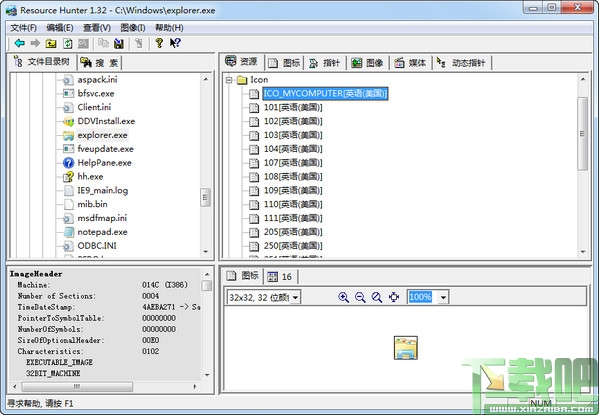Select msdfmap.ini in file tree
This screenshot has height=415, width=599.
[102, 218]
